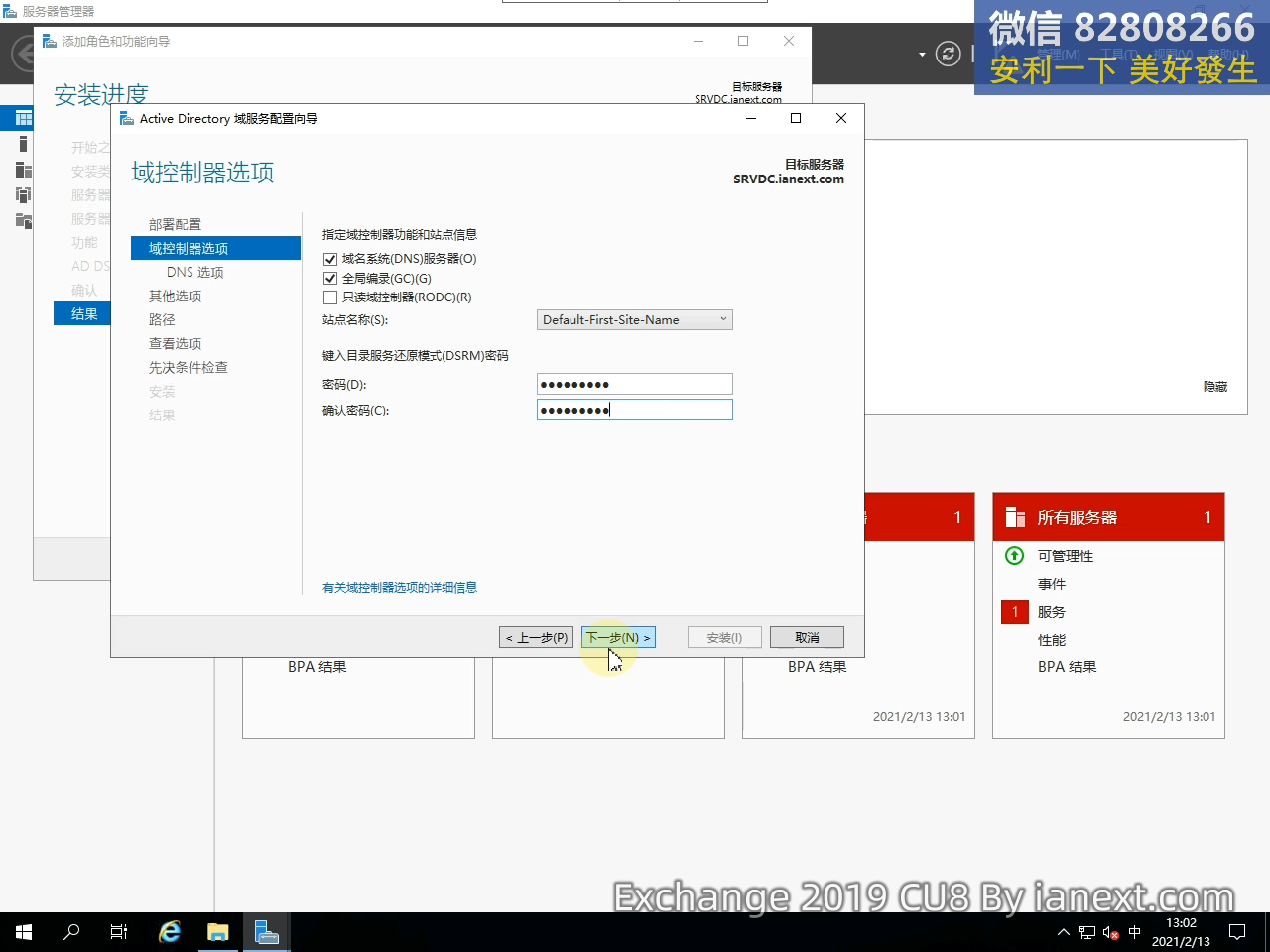The height and width of the screenshot is (952, 1270).
Task: Open 可管理性 in the 所有服务器 tile
Action: (x=1066, y=556)
